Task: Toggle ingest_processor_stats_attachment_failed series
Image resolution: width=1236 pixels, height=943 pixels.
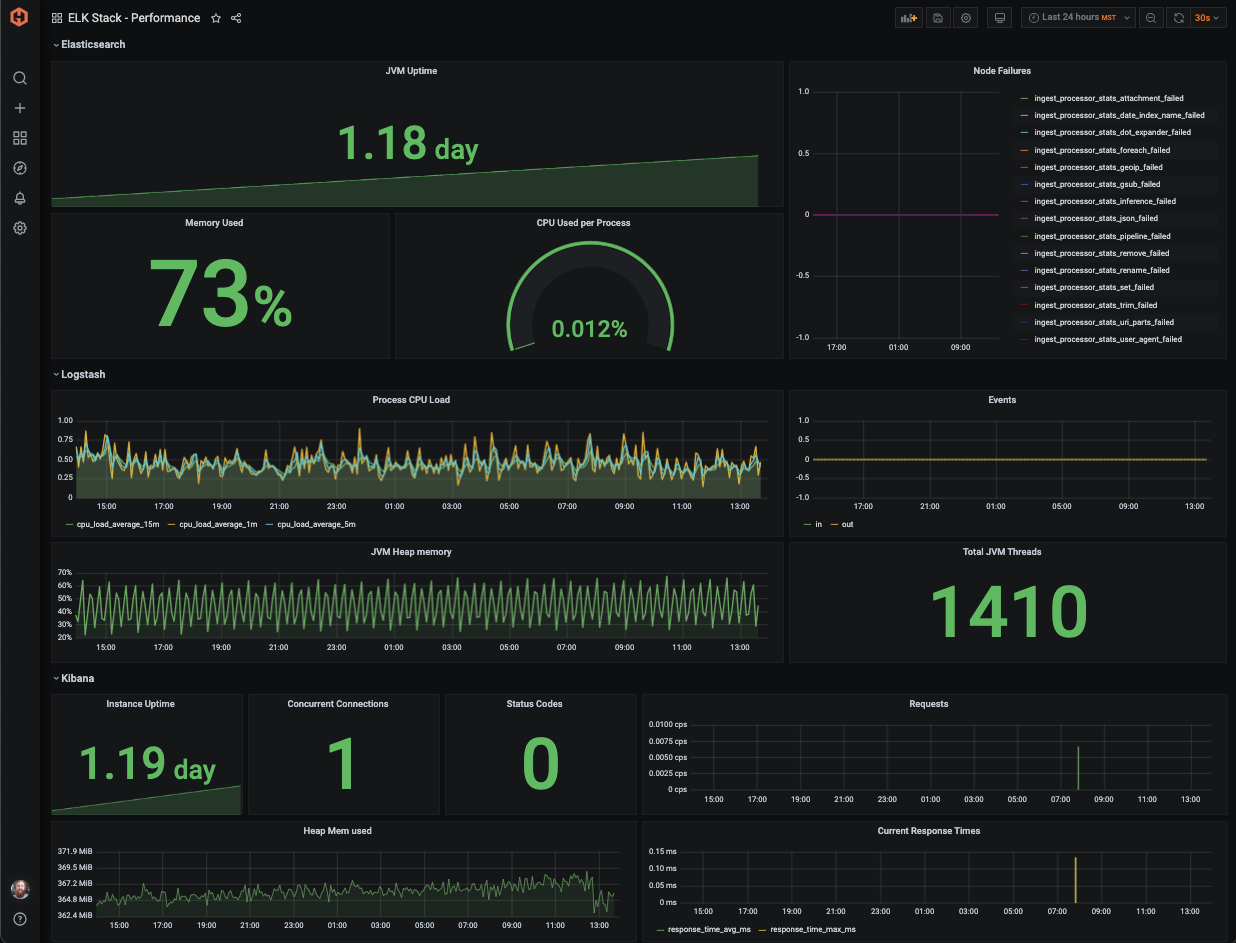Action: [1108, 99]
